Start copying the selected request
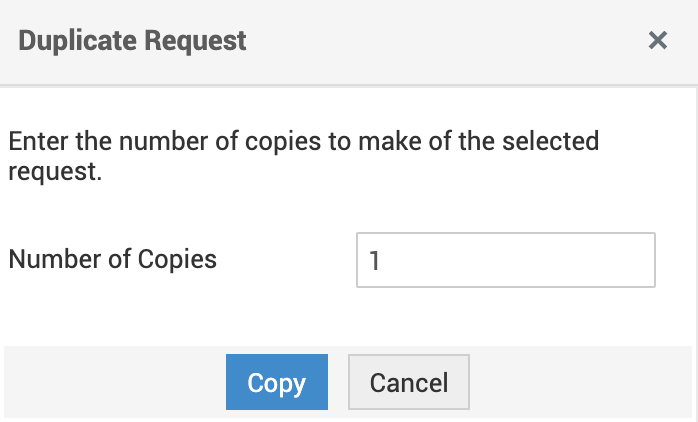 (x=276, y=382)
